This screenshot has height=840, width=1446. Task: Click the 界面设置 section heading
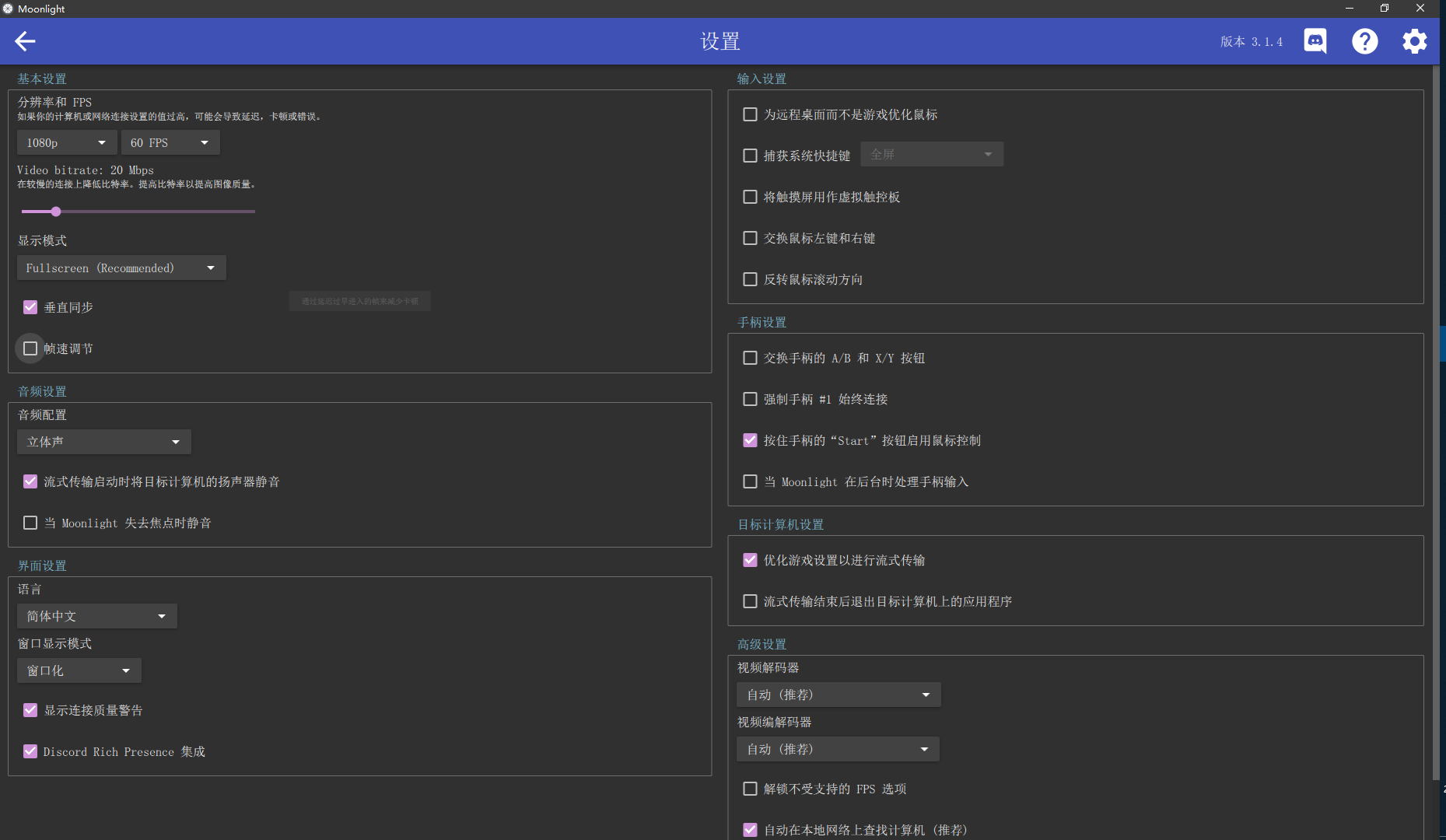42,565
